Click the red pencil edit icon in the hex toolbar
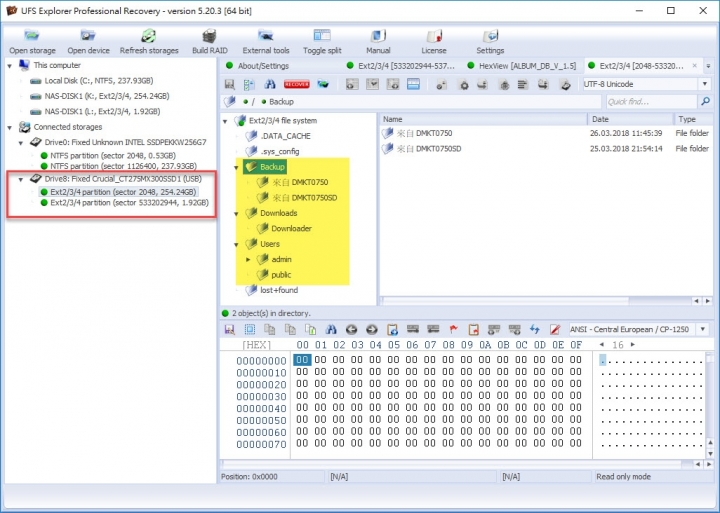 coord(555,329)
